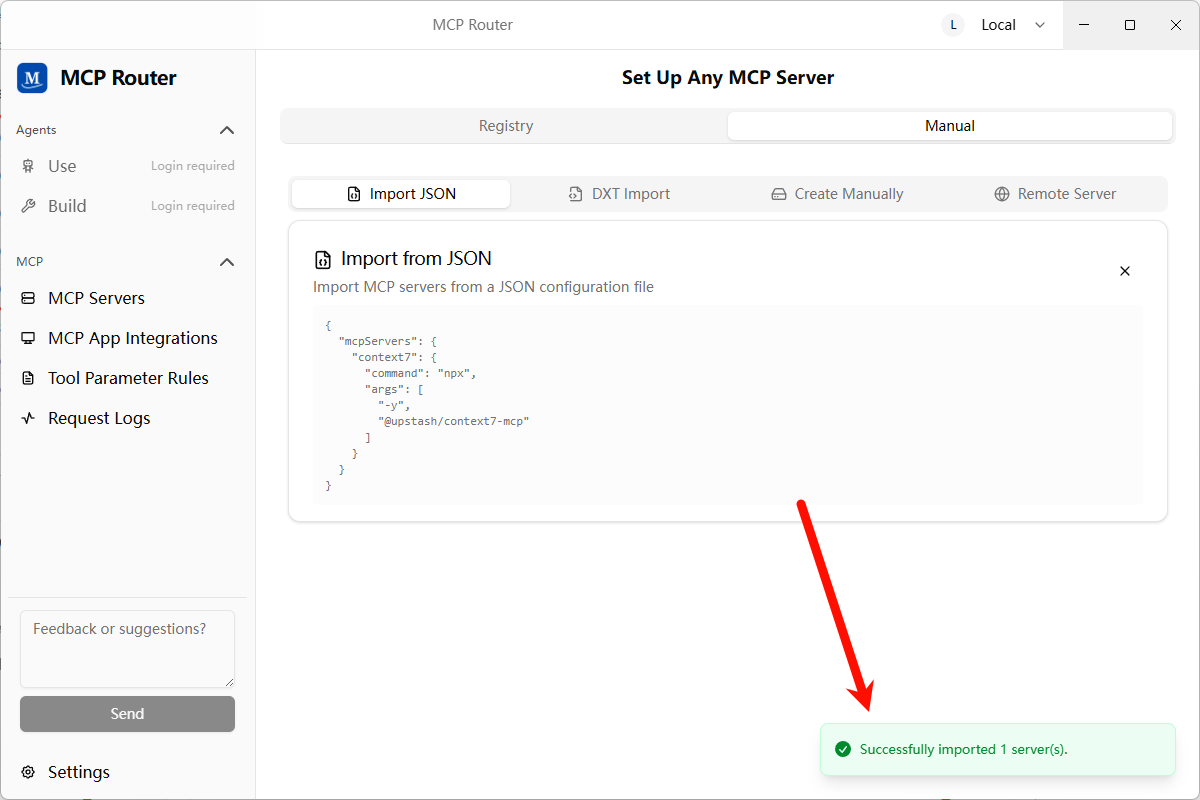Viewport: 1200px width, 800px height.
Task: Click the MCP Router logo icon
Action: (32, 78)
